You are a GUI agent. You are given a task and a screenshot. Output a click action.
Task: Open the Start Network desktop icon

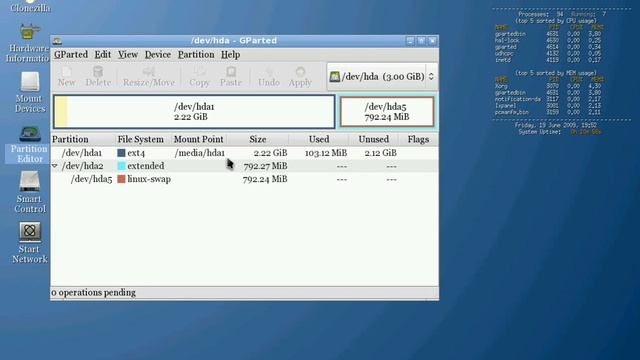[30, 243]
